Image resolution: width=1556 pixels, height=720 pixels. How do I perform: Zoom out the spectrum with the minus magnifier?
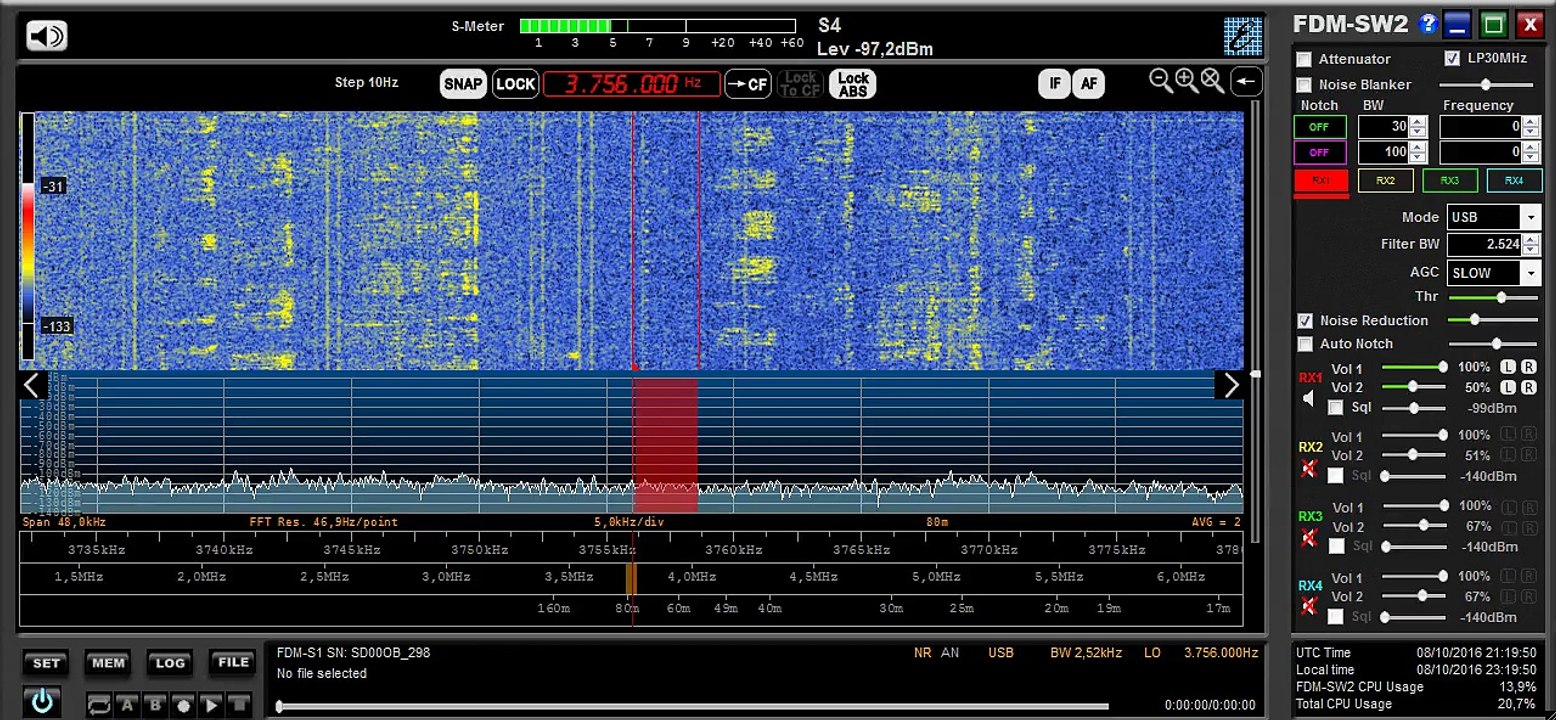click(1160, 81)
